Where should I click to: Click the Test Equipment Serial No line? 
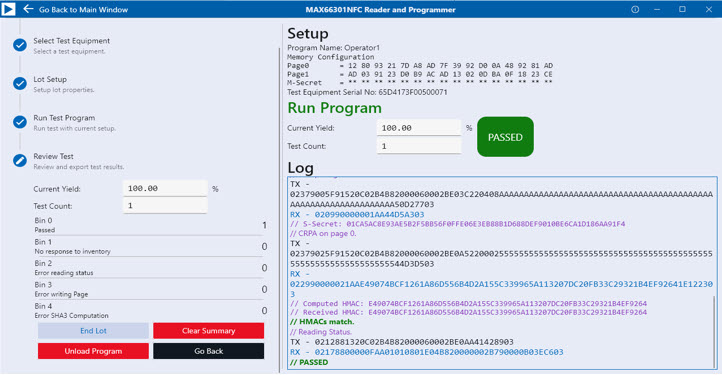point(367,92)
